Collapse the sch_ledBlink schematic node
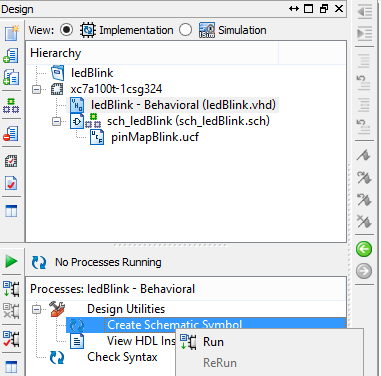The width and height of the screenshot is (381, 376). pos(56,122)
